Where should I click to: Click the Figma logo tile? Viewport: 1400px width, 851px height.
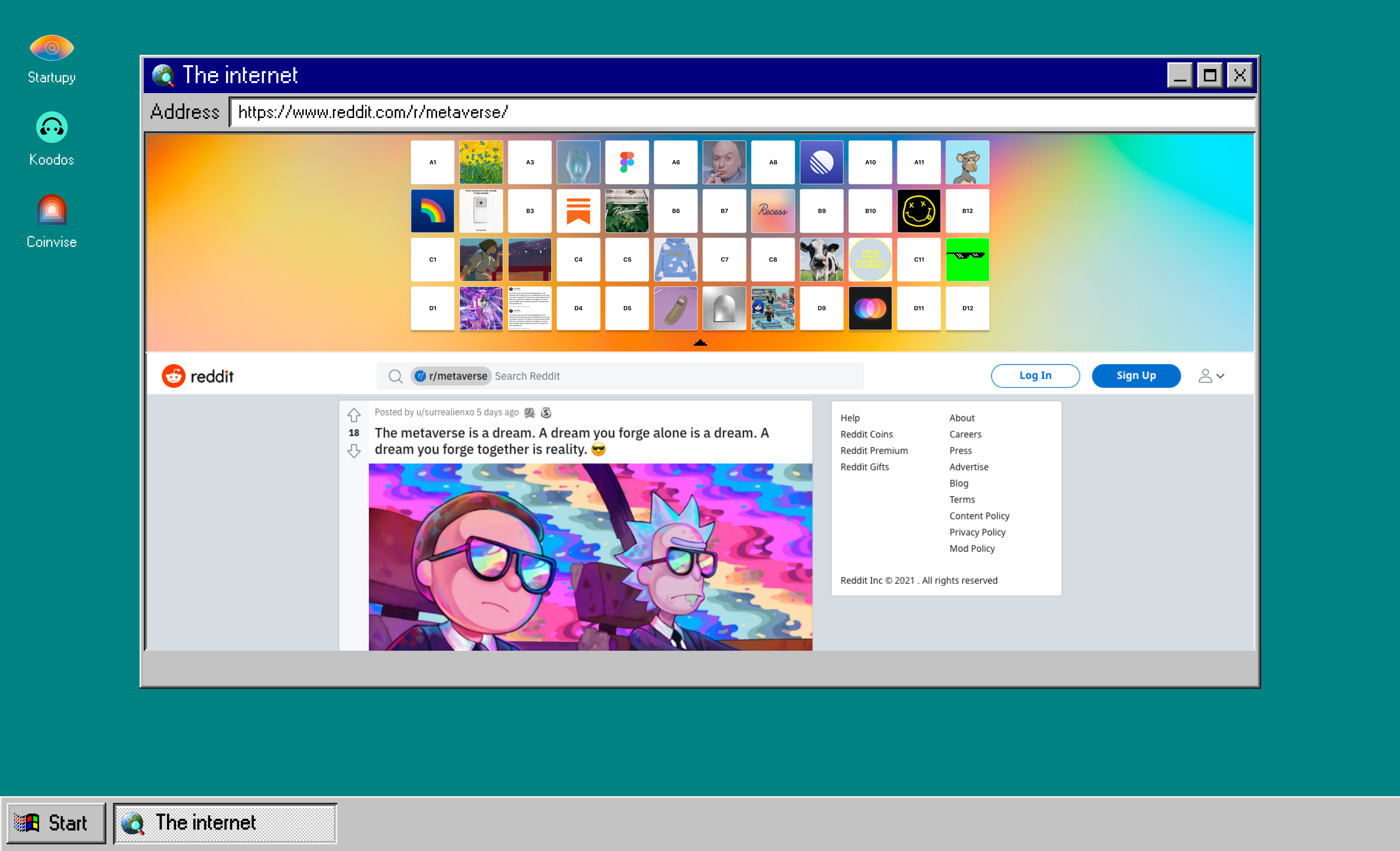click(627, 162)
